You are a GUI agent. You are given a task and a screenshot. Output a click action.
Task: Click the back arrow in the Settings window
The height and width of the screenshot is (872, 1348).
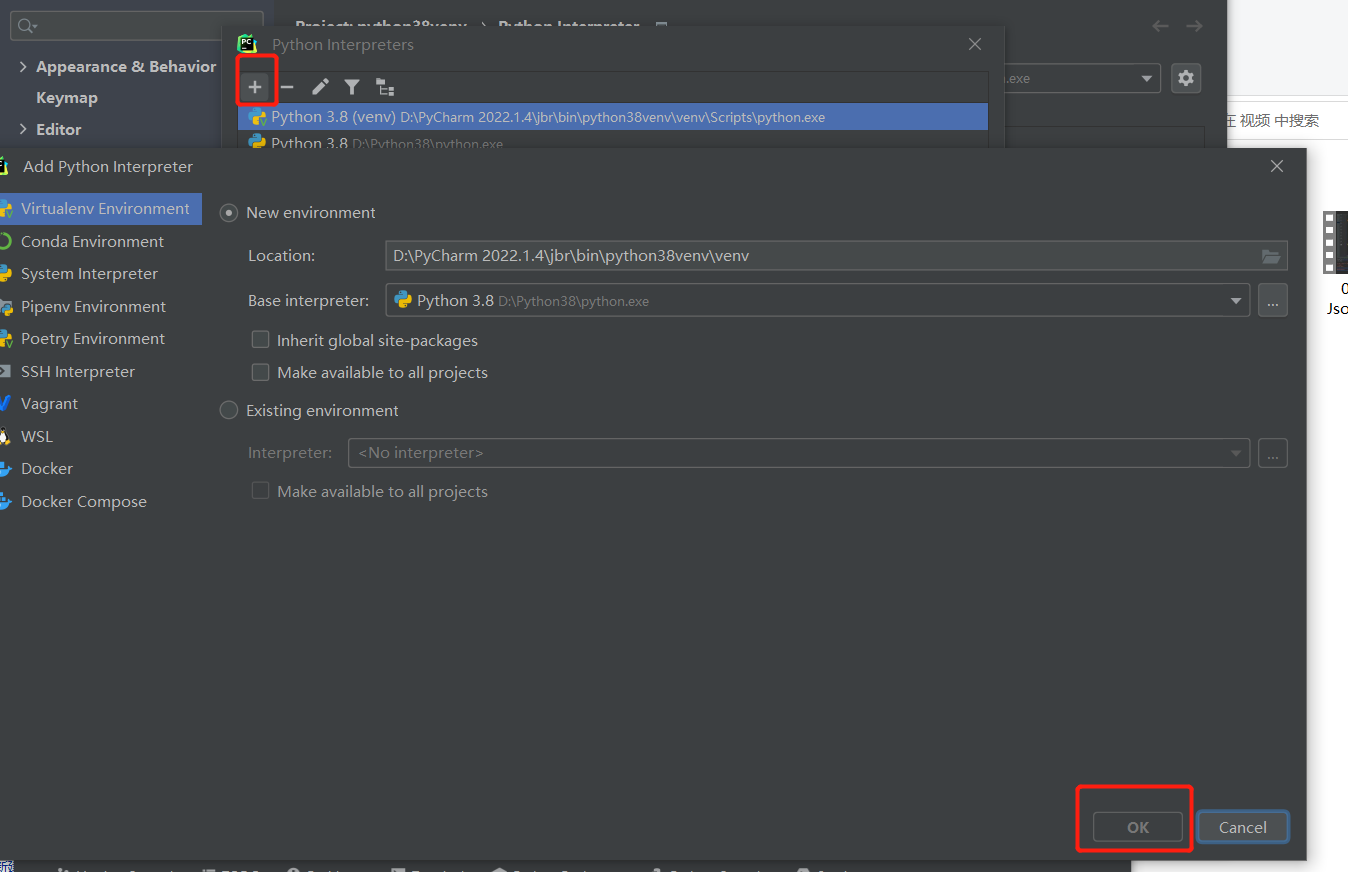coord(1160,26)
